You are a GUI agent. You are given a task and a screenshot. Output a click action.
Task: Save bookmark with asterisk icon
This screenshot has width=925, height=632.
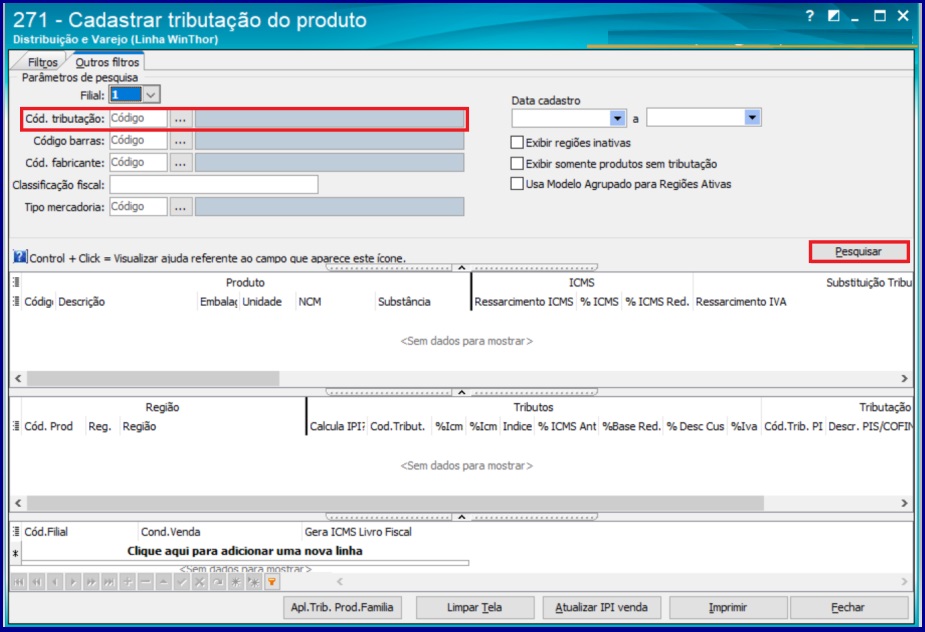point(236,582)
